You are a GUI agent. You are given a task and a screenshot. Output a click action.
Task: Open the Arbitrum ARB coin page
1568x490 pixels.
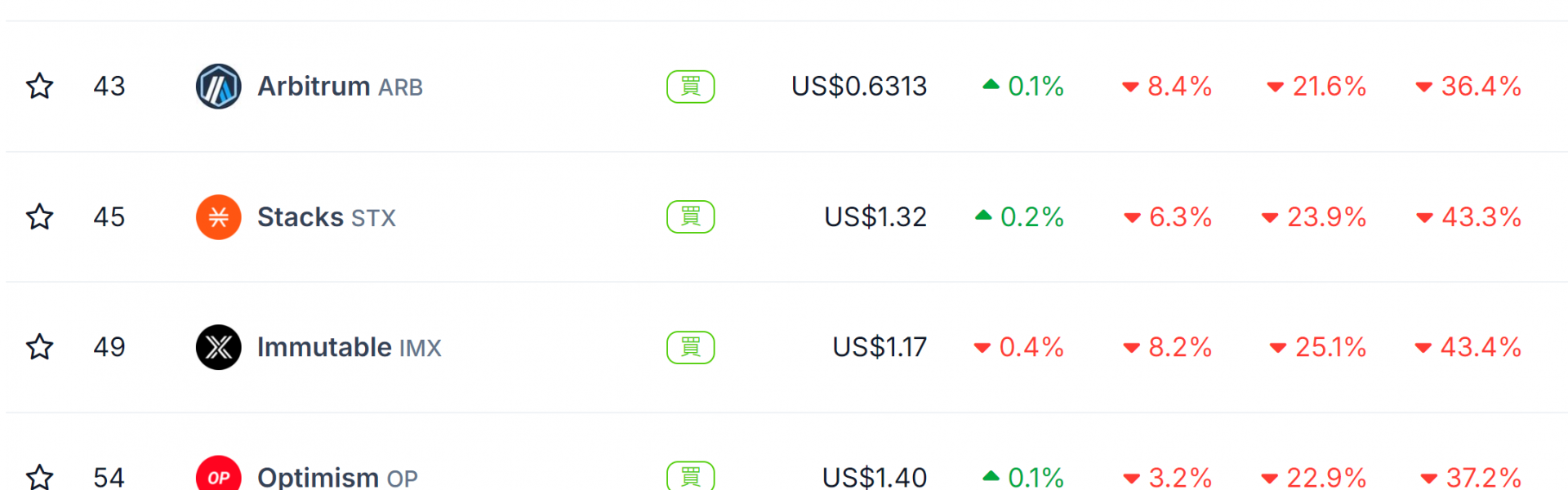pyautogui.click(x=340, y=87)
